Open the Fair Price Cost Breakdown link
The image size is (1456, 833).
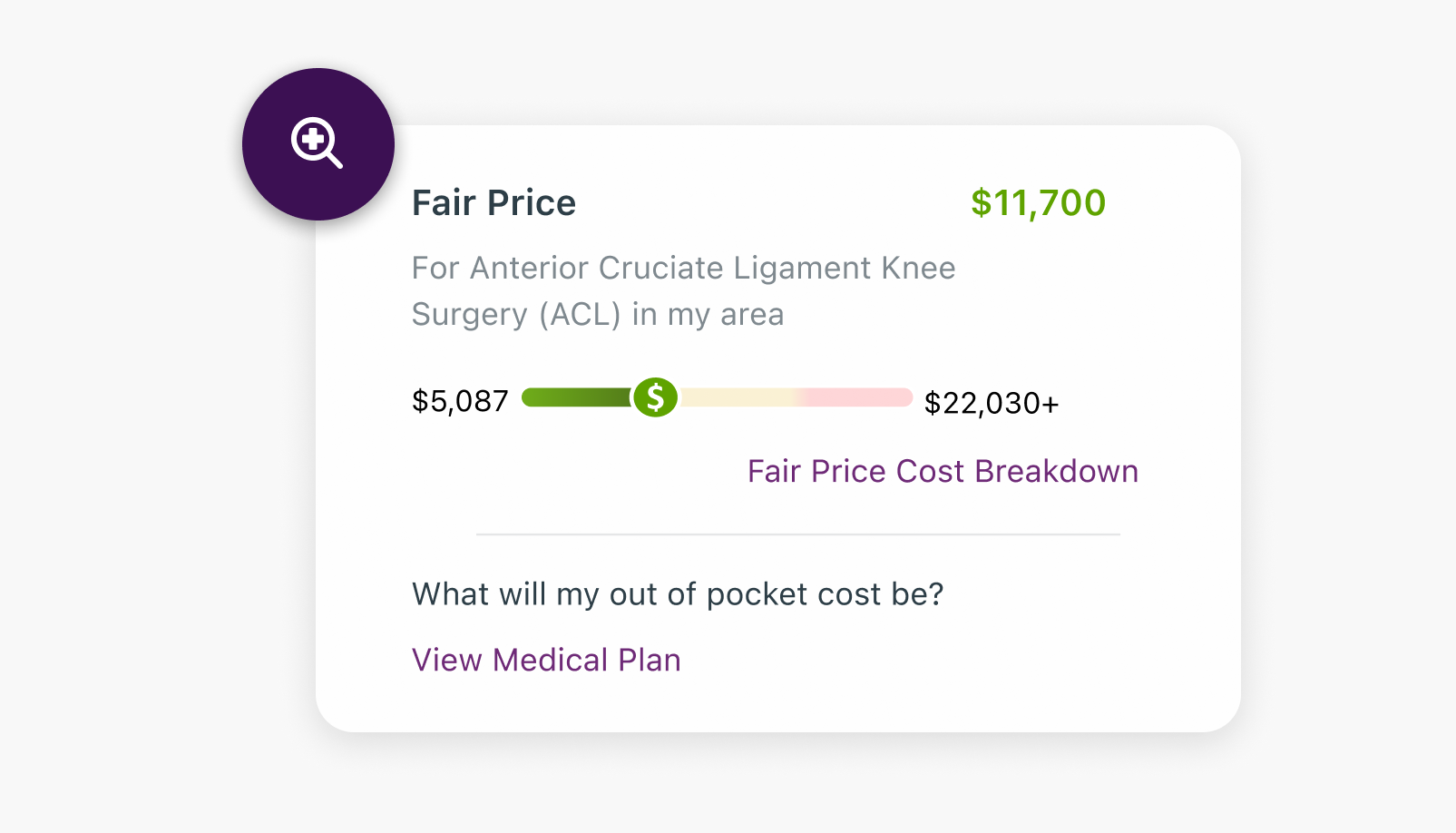click(x=943, y=471)
